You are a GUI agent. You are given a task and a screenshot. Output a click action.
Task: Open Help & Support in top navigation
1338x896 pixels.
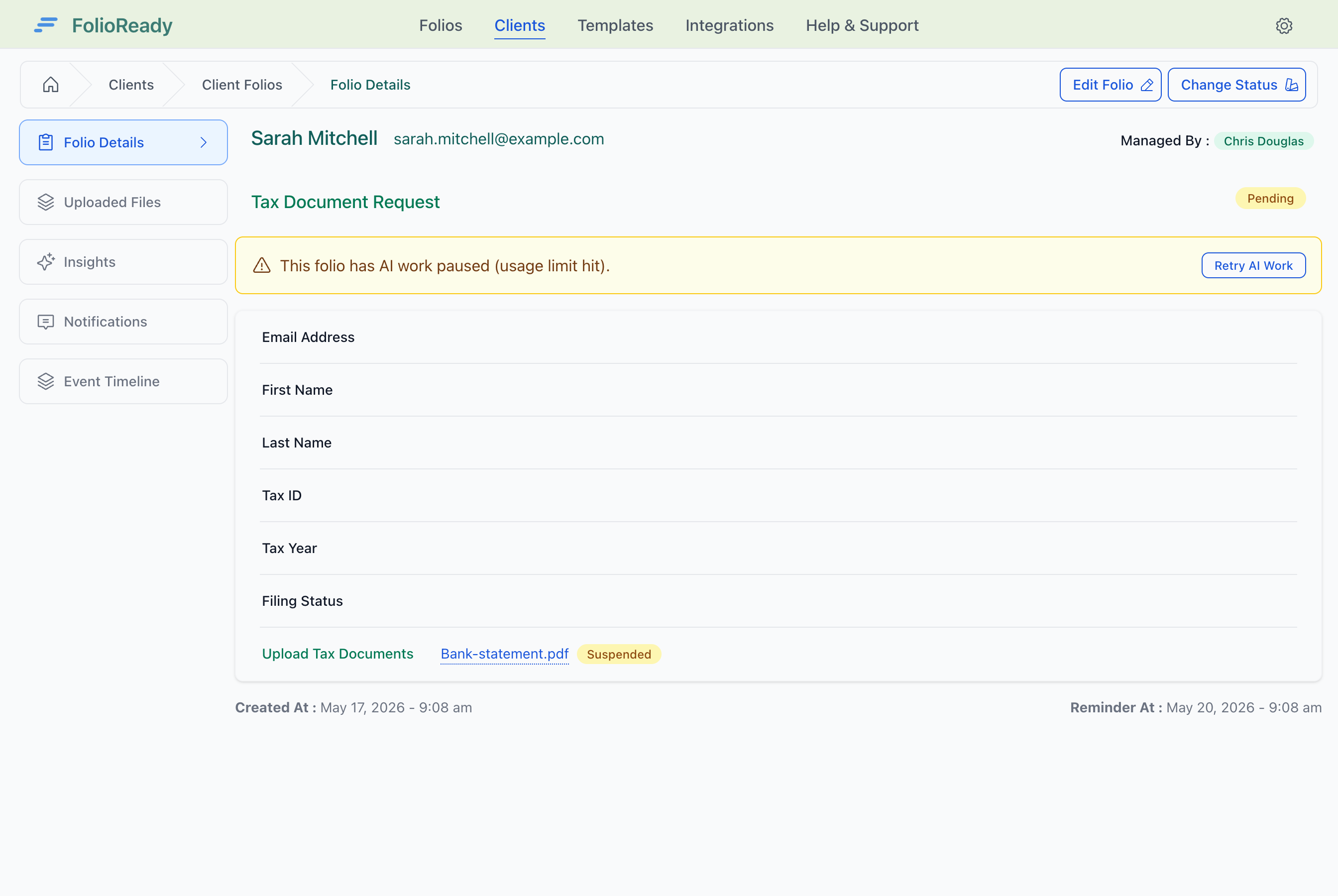pos(862,25)
